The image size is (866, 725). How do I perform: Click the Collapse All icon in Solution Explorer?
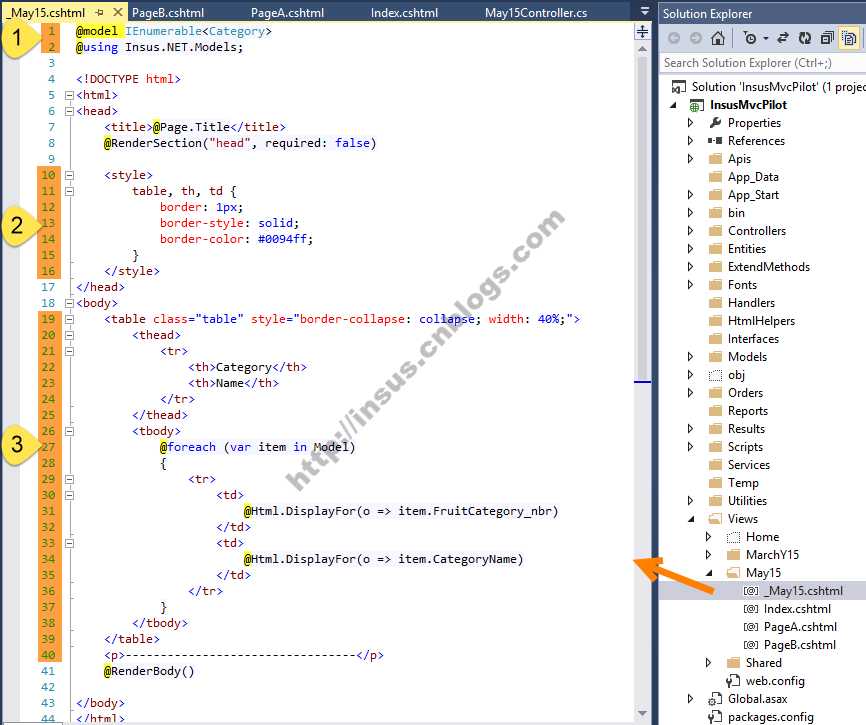point(827,38)
